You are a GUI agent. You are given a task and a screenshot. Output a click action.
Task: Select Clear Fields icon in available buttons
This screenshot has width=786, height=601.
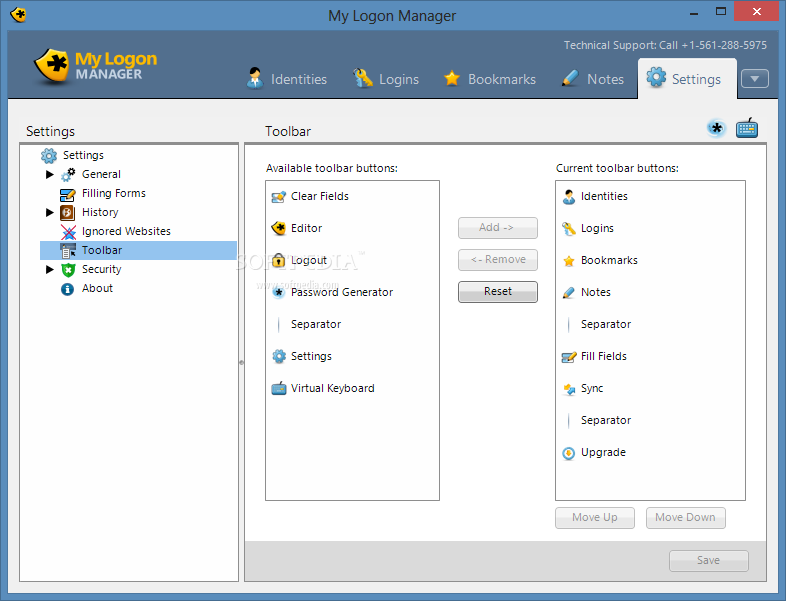[x=279, y=196]
